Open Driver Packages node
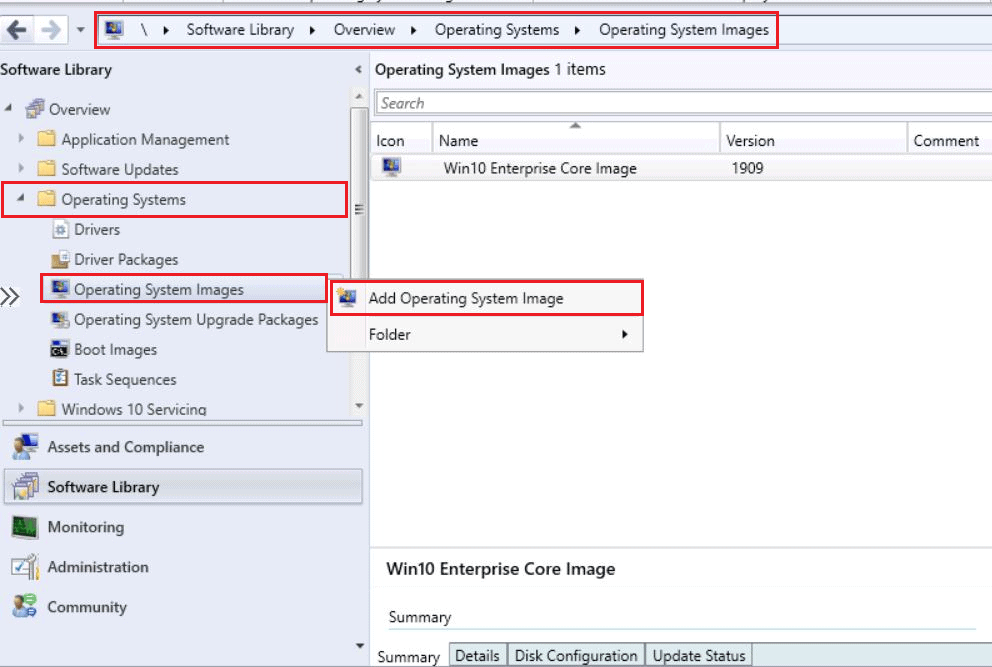 click(x=126, y=259)
